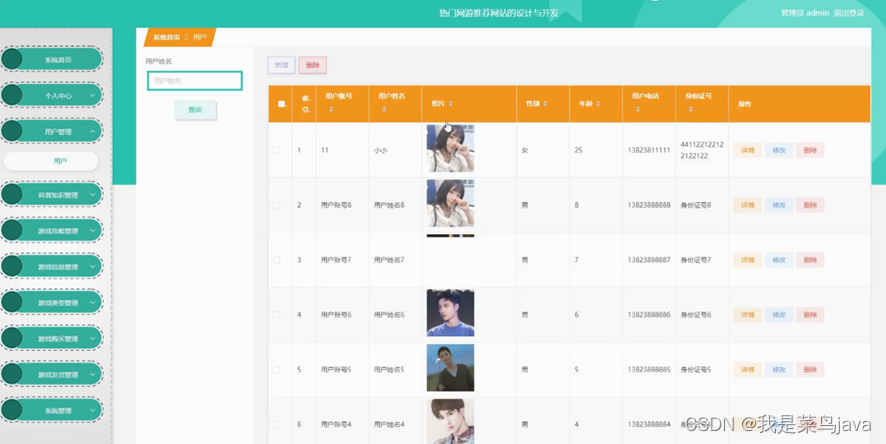886x444 pixels.
Task: Click the 查询 search button
Action: (x=195, y=110)
